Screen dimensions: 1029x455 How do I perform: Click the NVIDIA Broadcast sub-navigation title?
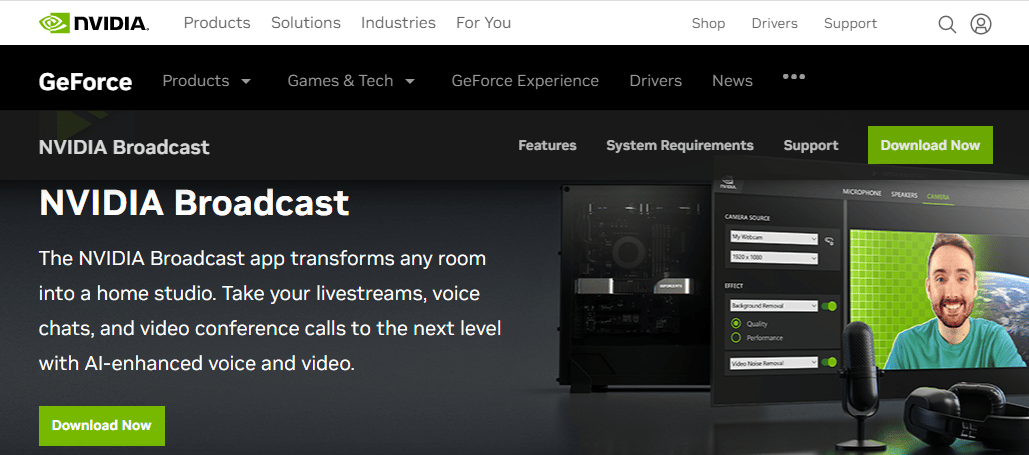(124, 147)
